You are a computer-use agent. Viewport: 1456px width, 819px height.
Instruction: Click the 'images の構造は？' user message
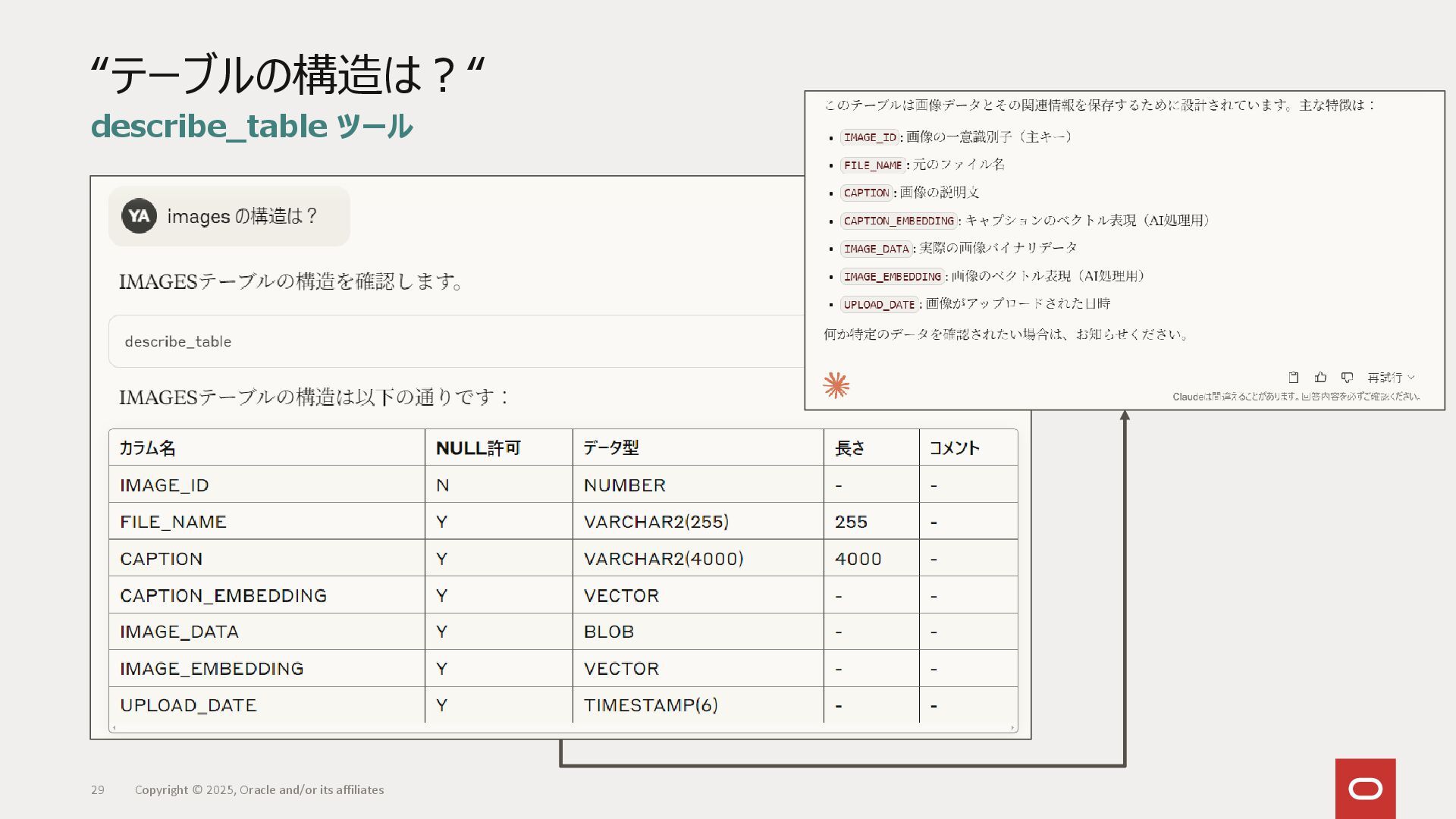[241, 217]
